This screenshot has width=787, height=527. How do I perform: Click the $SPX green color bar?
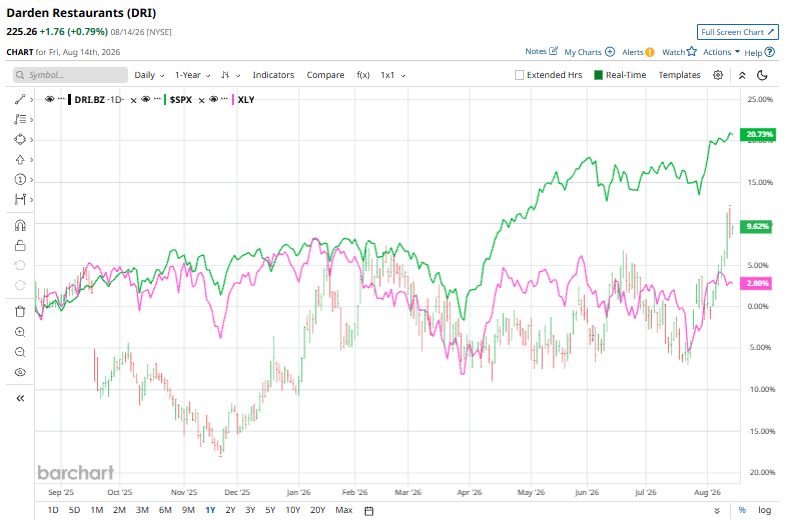click(x=165, y=99)
